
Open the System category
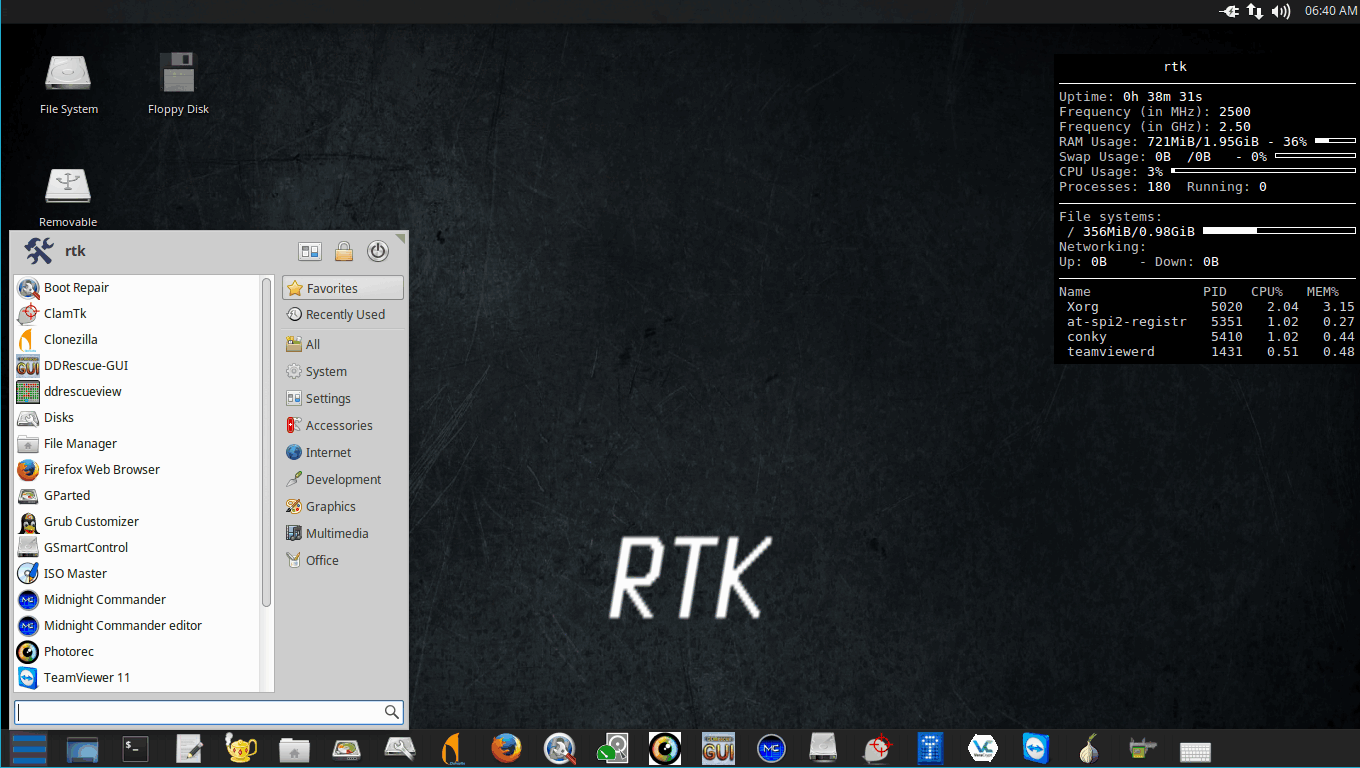pos(343,371)
